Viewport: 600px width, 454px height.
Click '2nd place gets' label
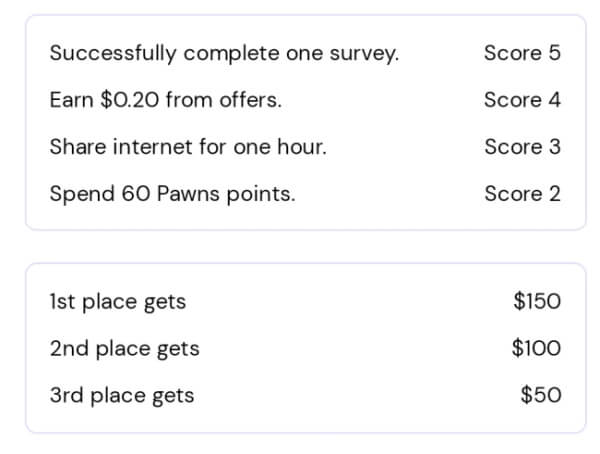(125, 349)
